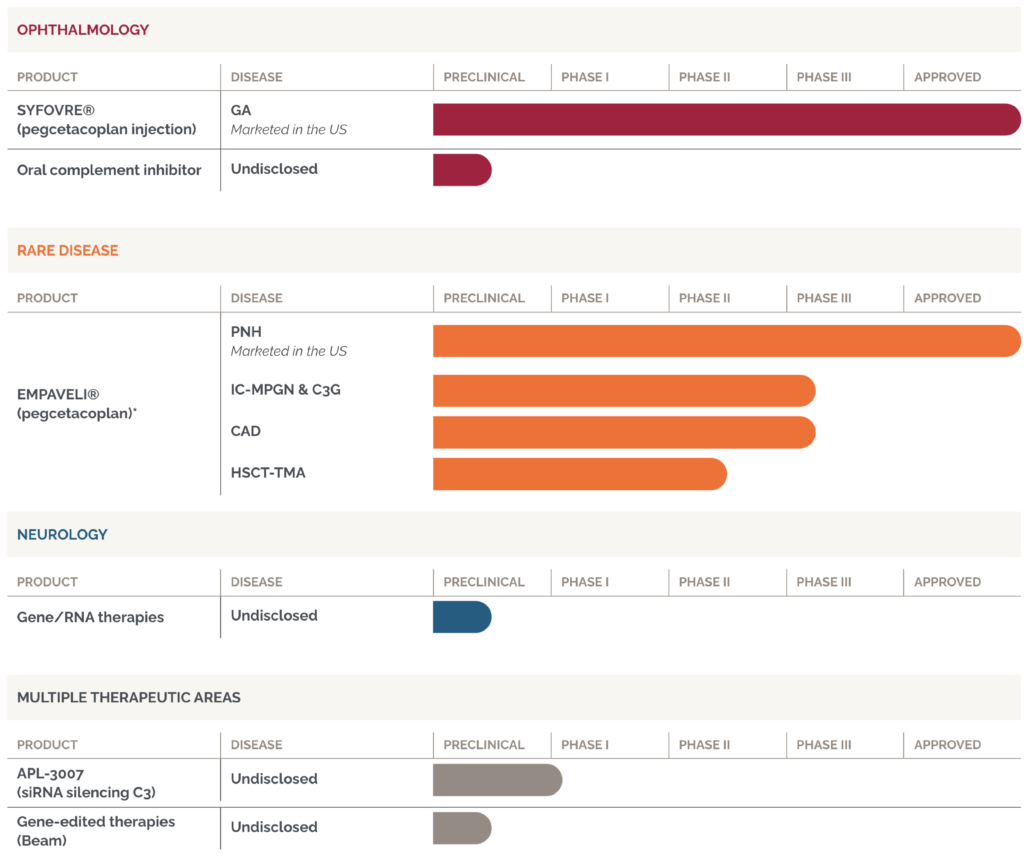Click Undisclosed disease for APL-3007
1030x866 pixels.
274,779
